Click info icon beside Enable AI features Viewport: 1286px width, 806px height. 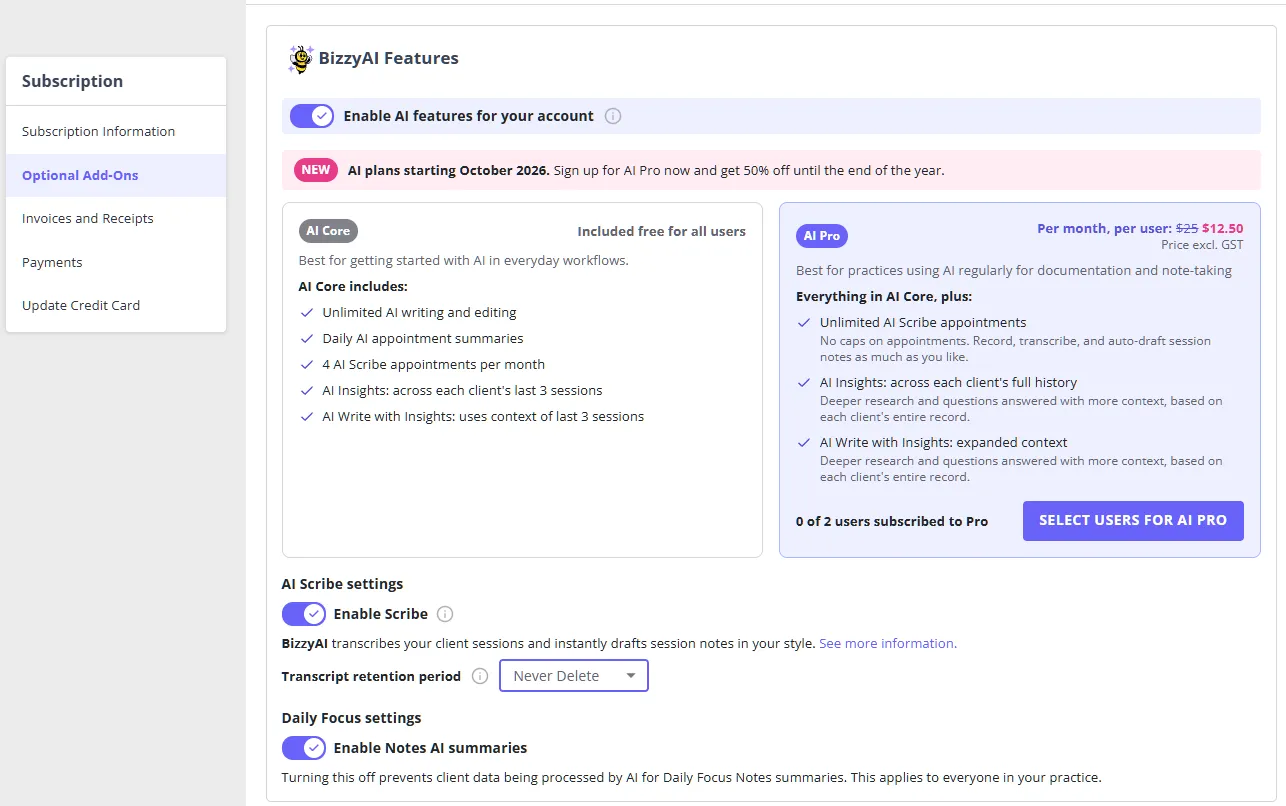coord(613,116)
